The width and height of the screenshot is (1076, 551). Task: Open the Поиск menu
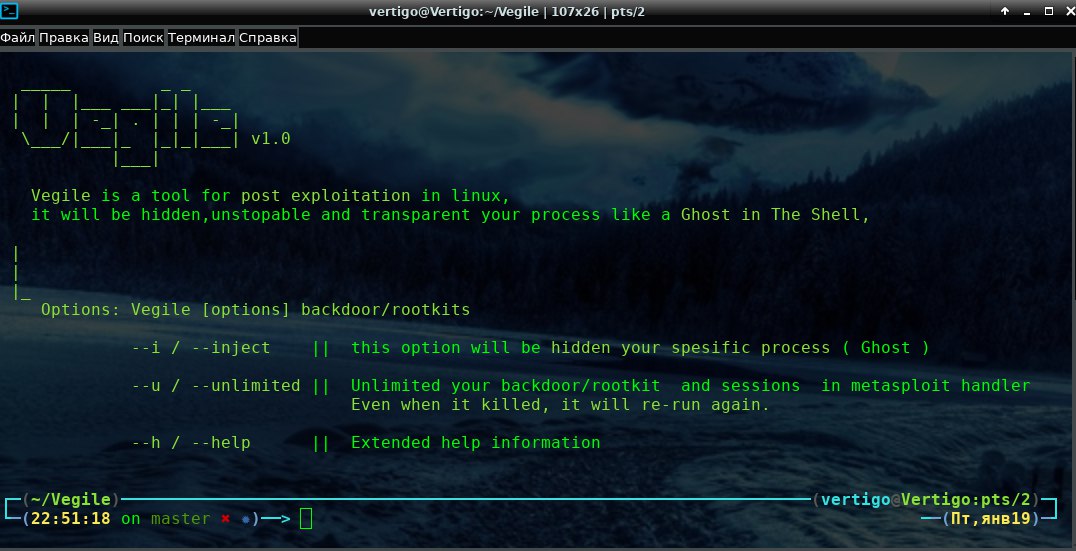click(143, 38)
